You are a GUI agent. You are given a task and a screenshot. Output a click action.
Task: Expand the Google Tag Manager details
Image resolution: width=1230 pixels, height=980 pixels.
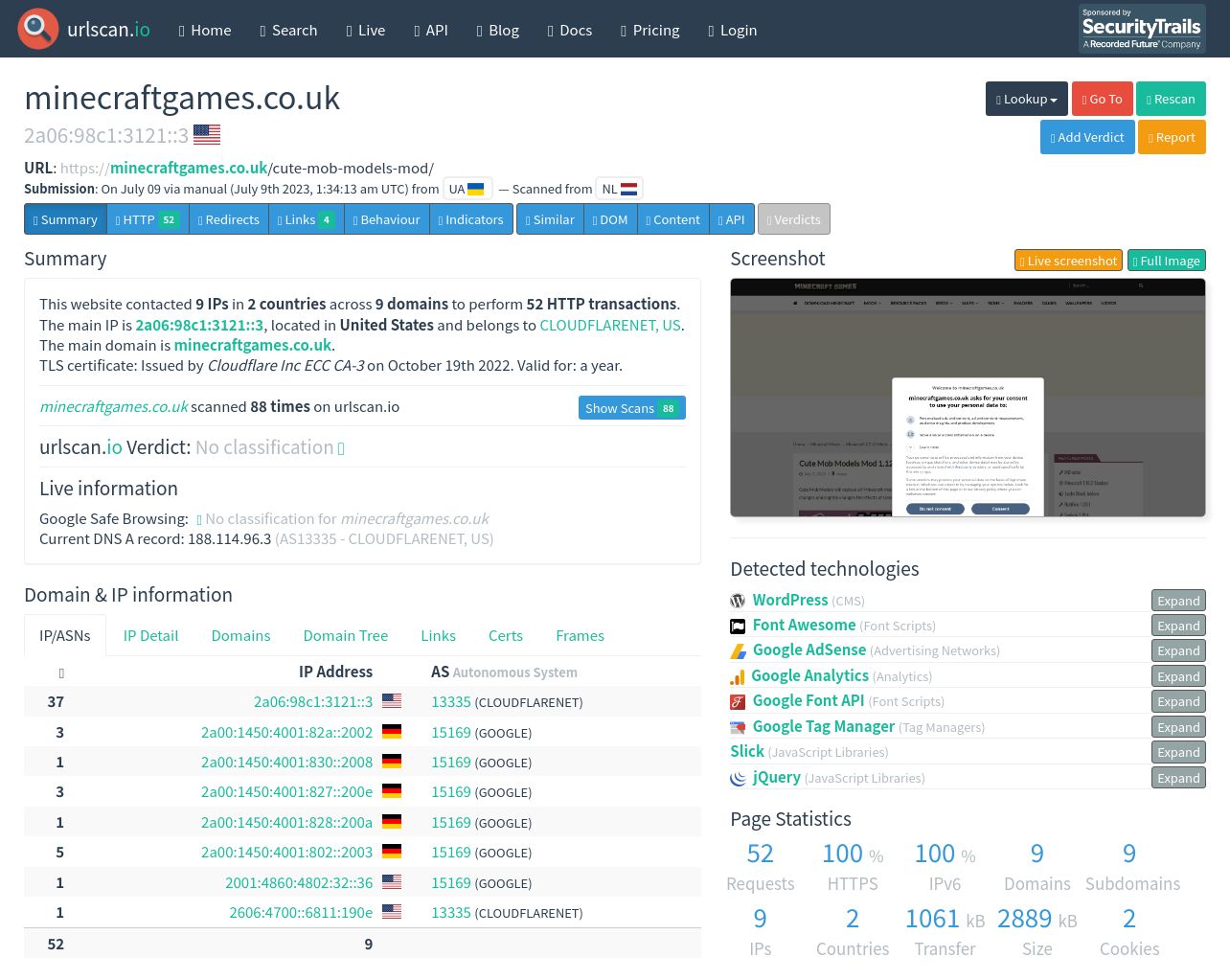pyautogui.click(x=1178, y=727)
